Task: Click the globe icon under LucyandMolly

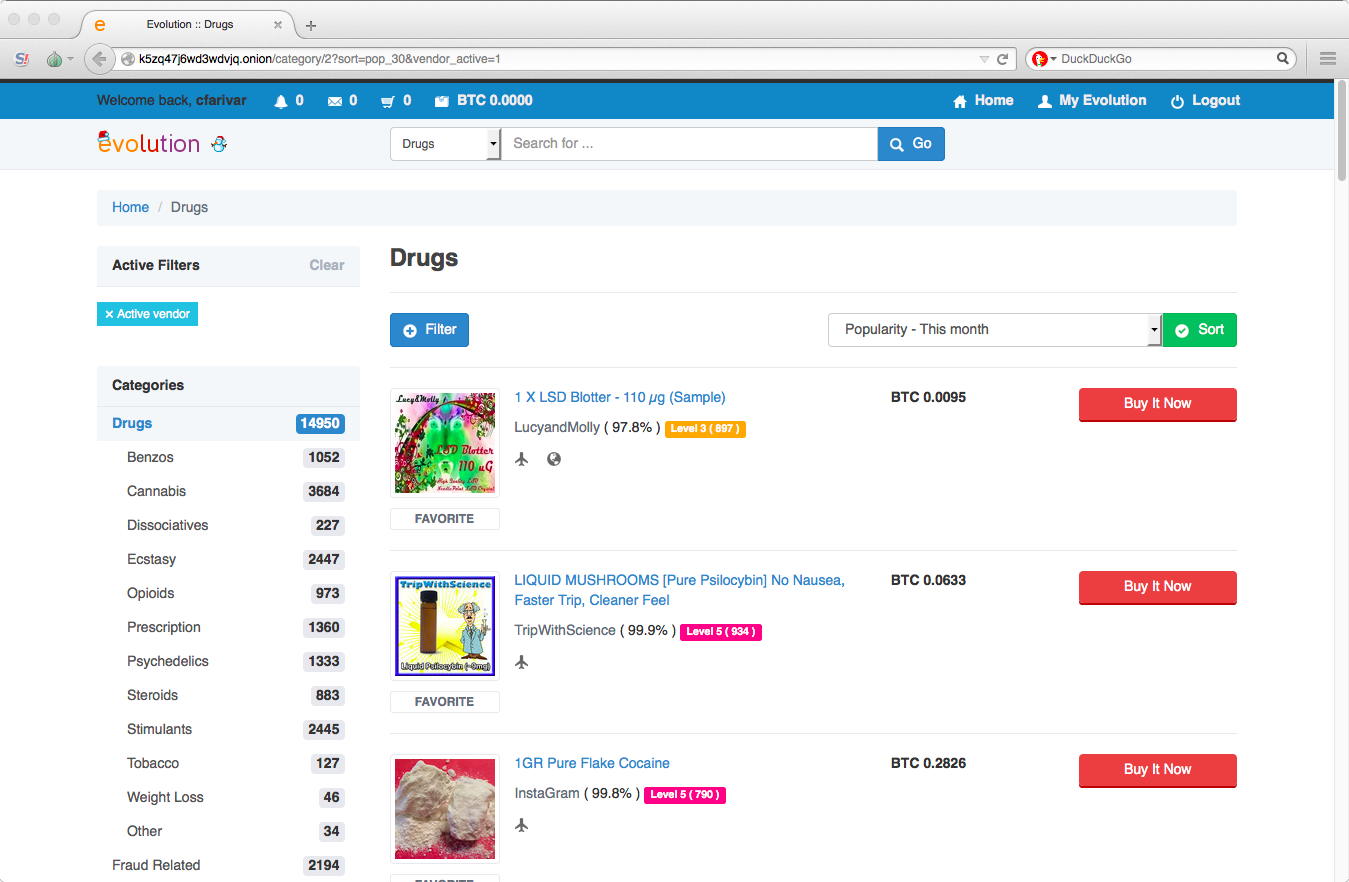Action: pos(554,459)
